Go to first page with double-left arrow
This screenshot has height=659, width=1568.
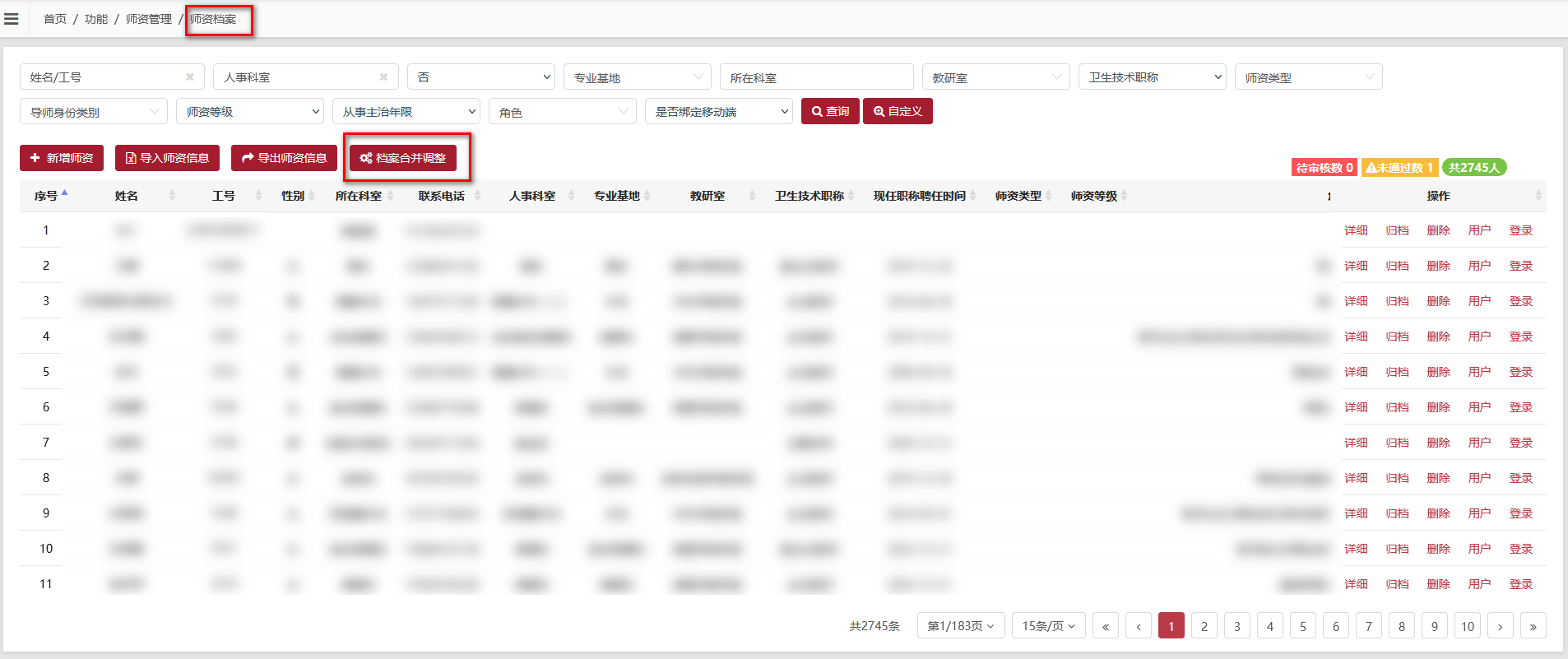click(x=1106, y=626)
